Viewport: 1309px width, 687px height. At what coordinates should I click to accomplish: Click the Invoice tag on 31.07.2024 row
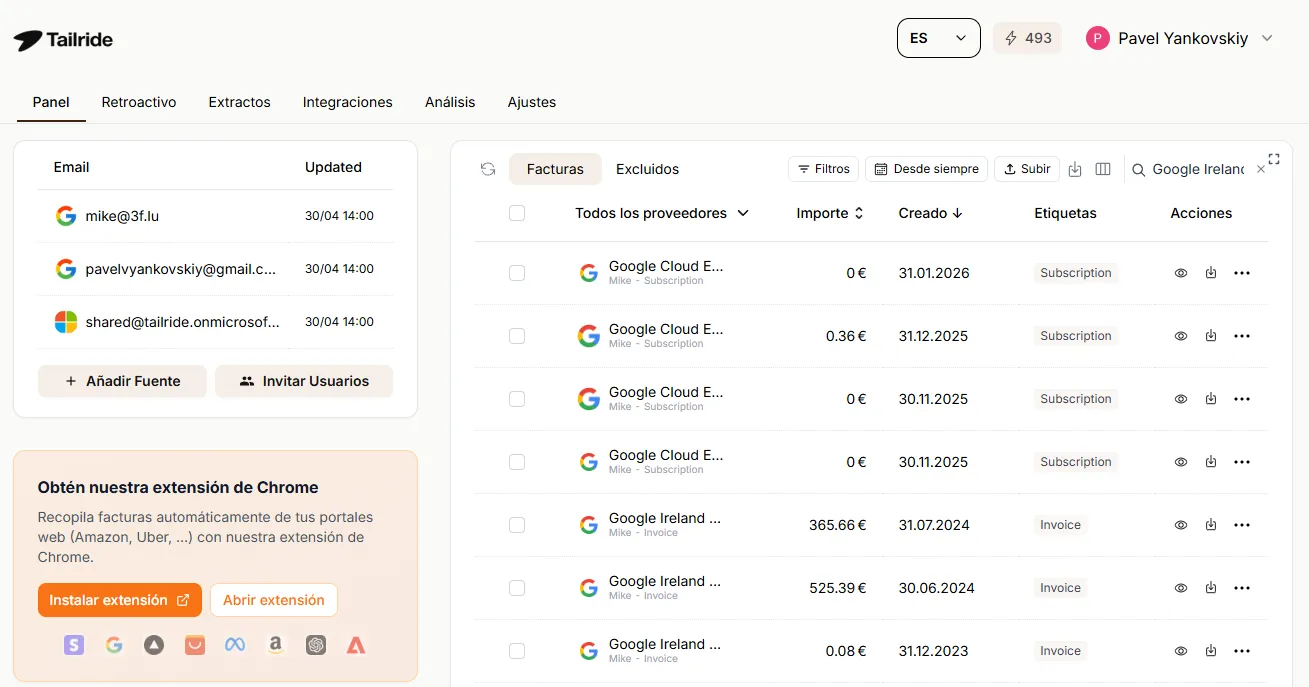click(x=1060, y=525)
